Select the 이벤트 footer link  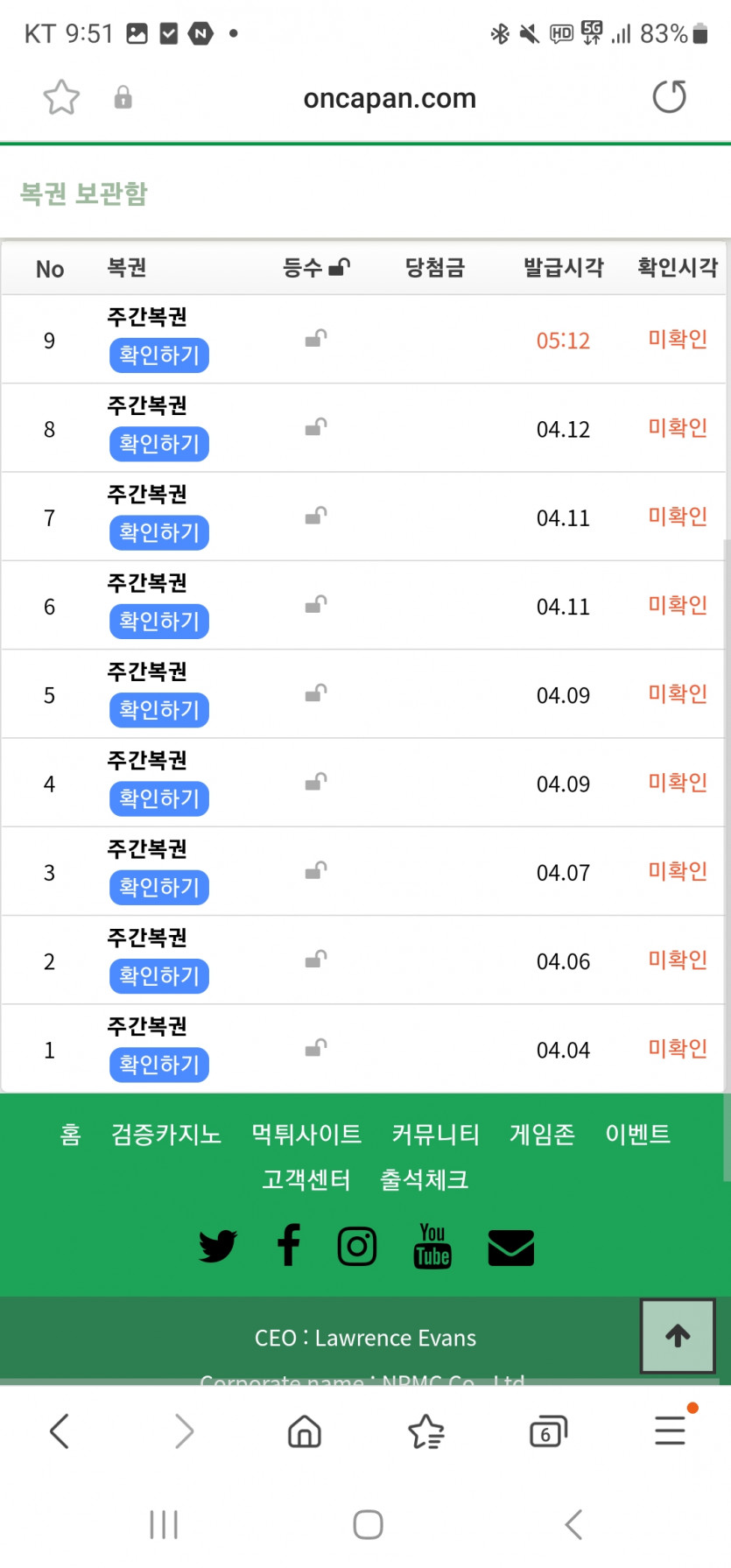637,1135
